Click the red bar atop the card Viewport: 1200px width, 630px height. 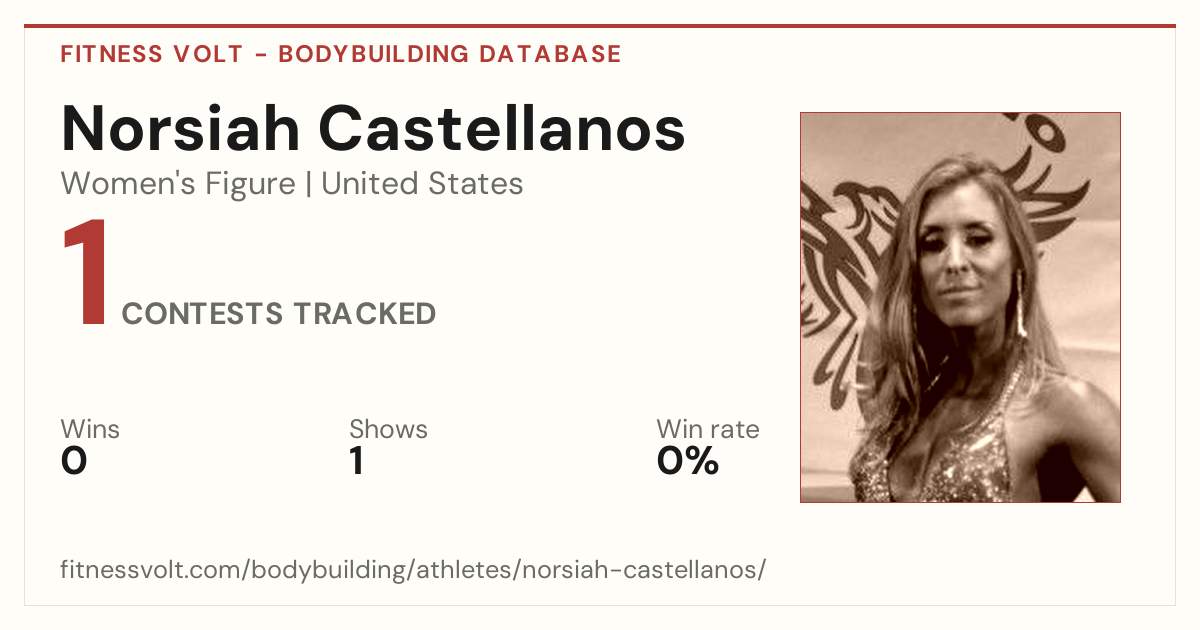(x=600, y=26)
